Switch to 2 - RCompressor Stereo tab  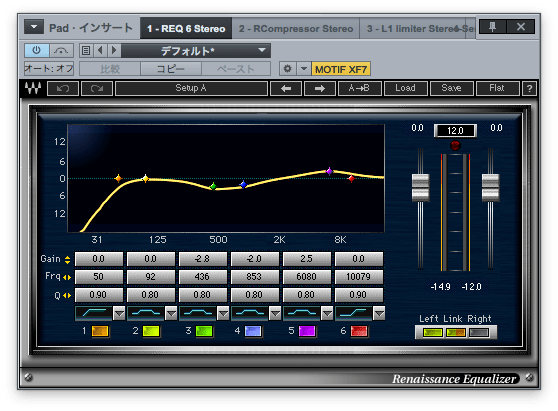[296, 28]
